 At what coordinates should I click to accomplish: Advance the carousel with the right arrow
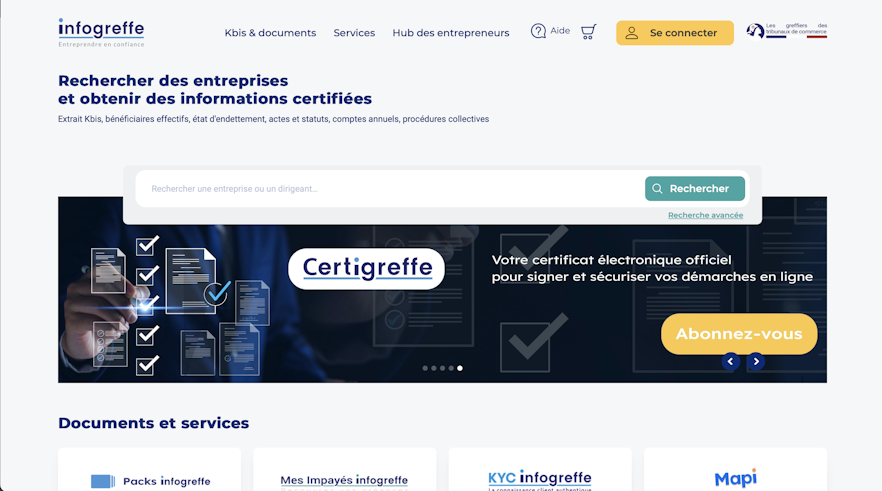pos(756,361)
